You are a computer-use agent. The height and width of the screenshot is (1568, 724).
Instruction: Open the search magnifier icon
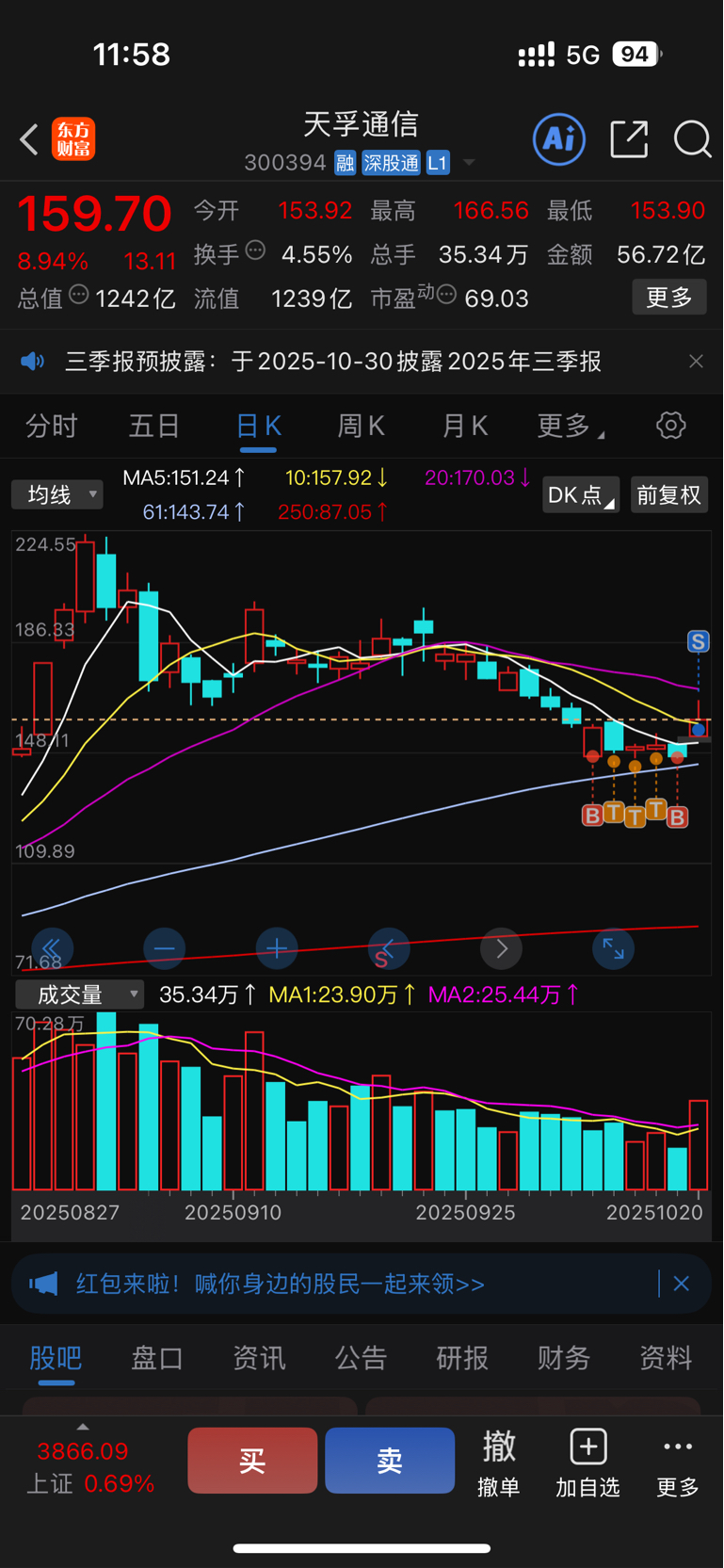pos(692,139)
